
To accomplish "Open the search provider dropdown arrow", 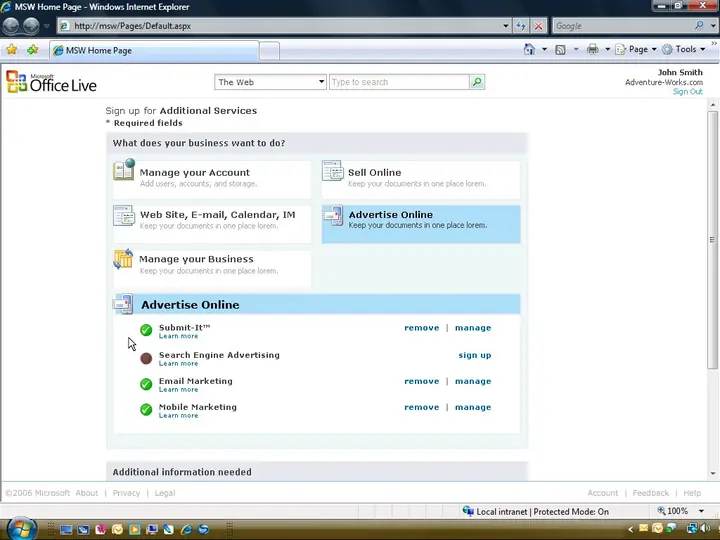I will [713, 26].
